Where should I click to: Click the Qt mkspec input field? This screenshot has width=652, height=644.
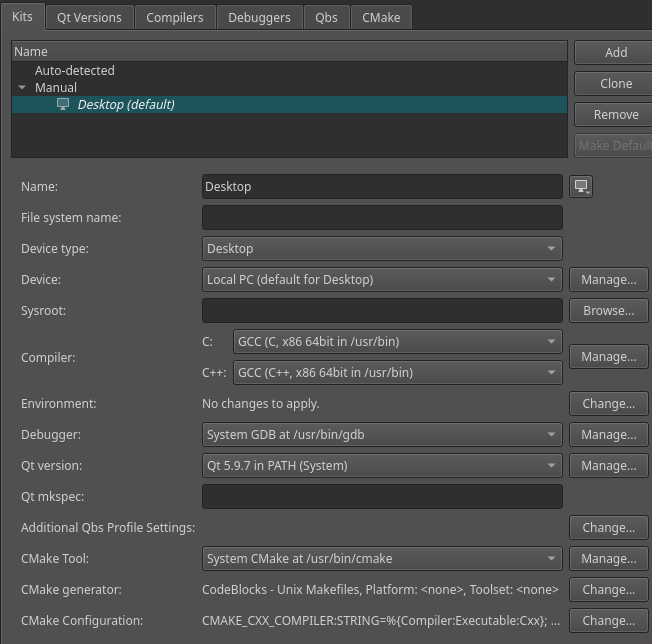point(382,496)
